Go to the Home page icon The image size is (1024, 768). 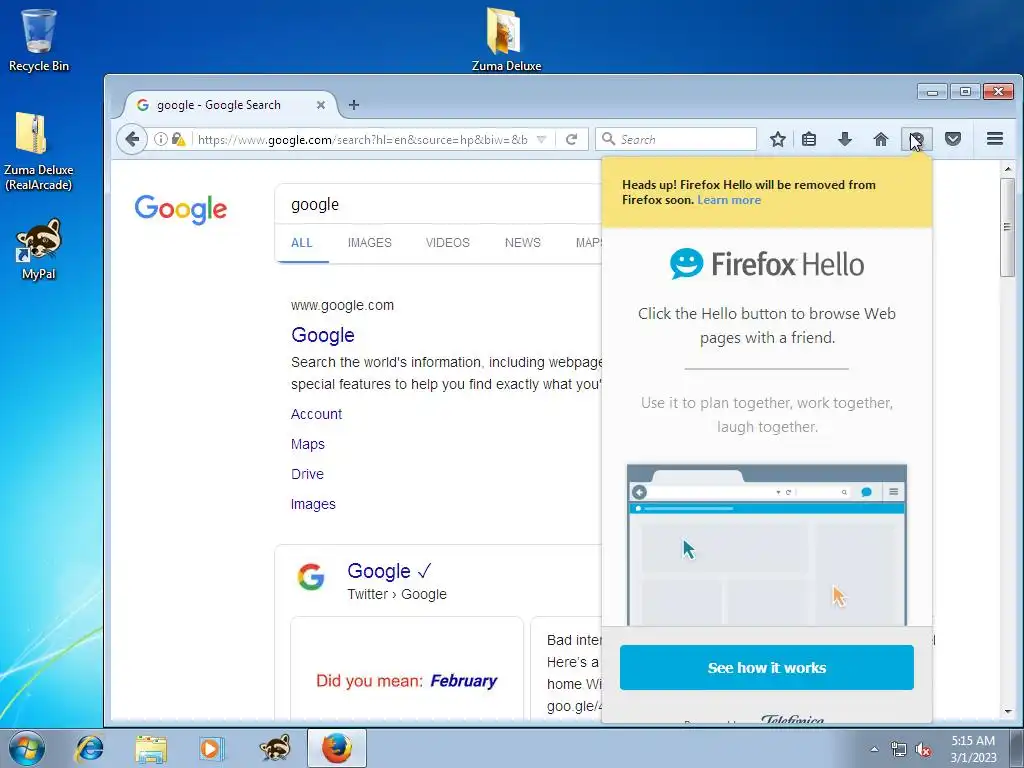point(881,139)
